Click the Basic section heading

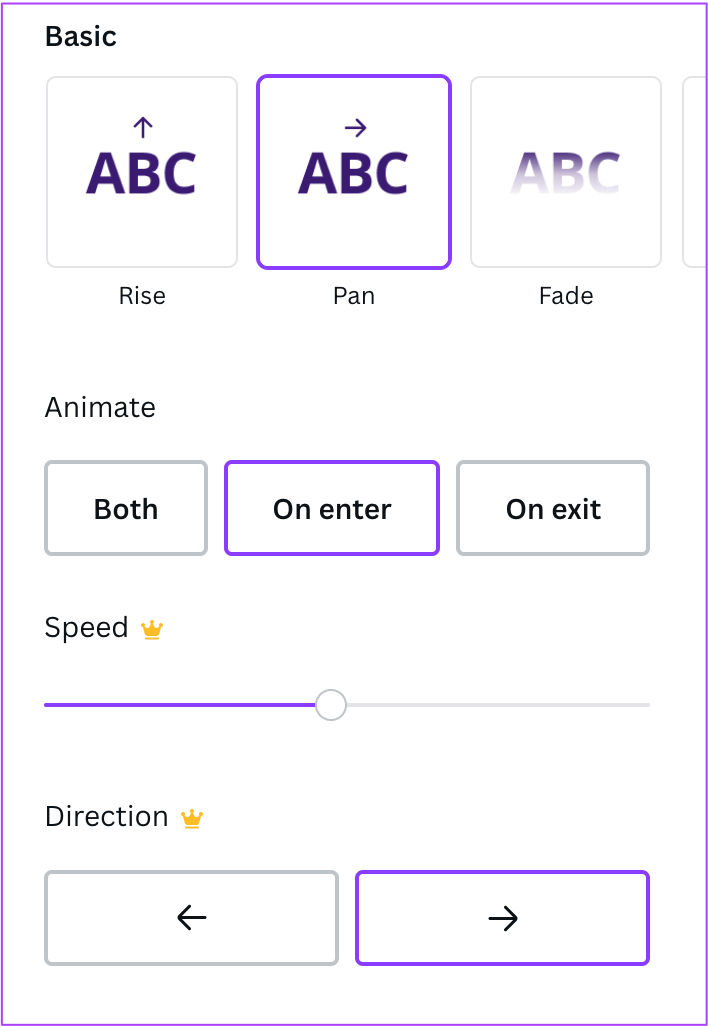click(81, 37)
